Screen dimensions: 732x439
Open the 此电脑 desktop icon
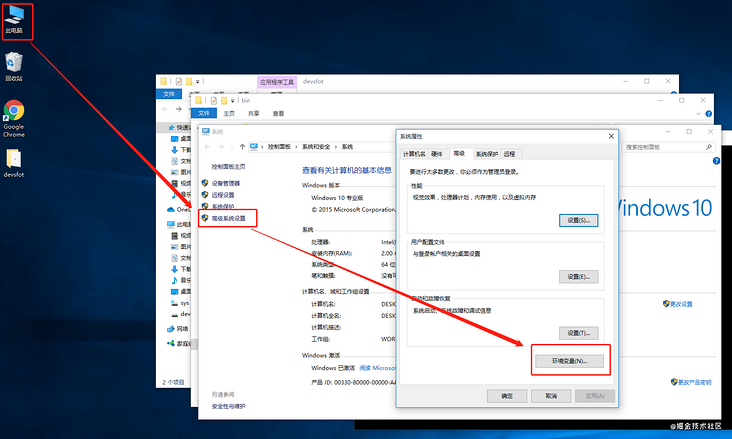[14, 20]
